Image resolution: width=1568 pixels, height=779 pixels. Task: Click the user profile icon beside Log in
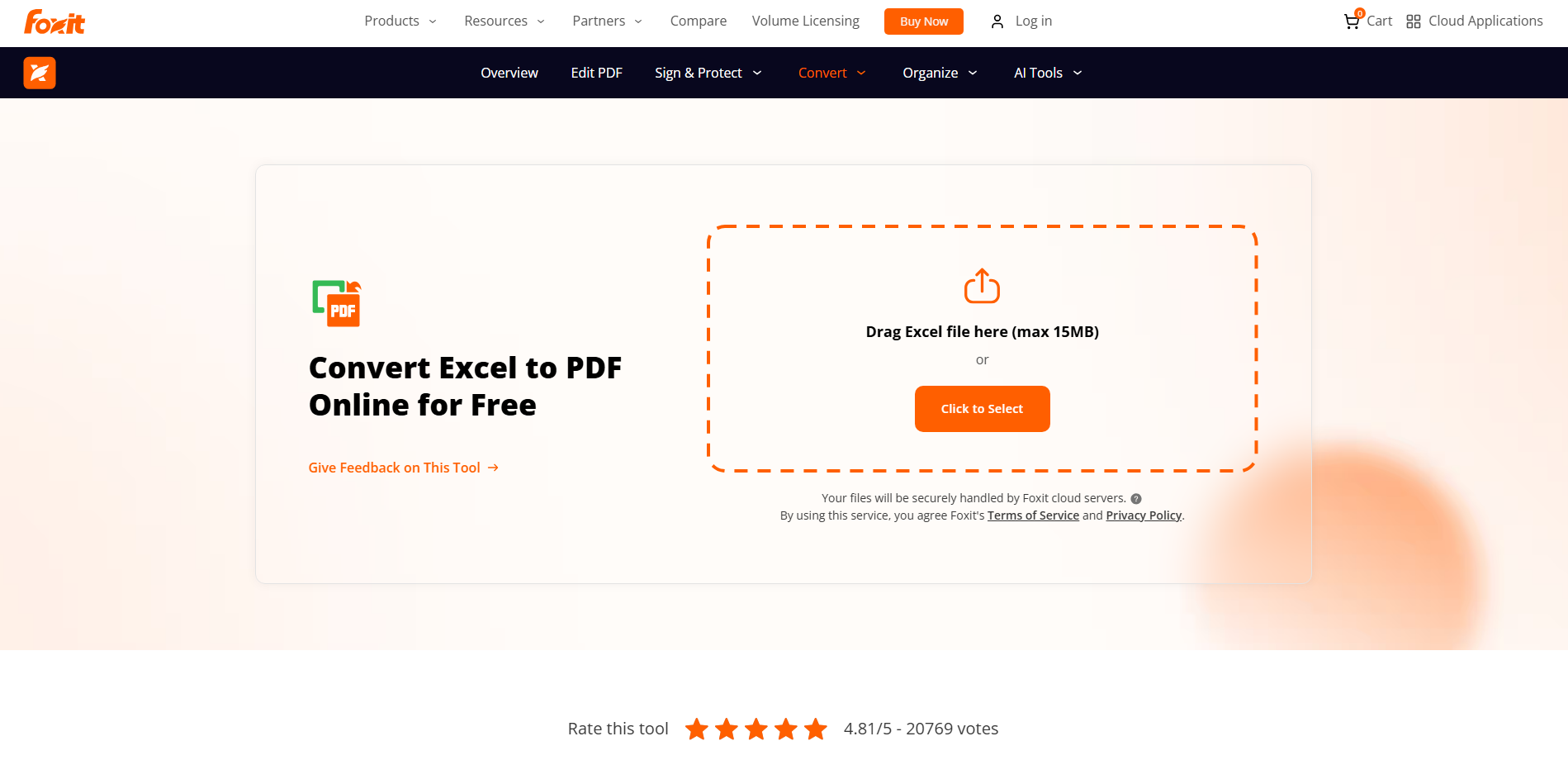[x=997, y=21]
